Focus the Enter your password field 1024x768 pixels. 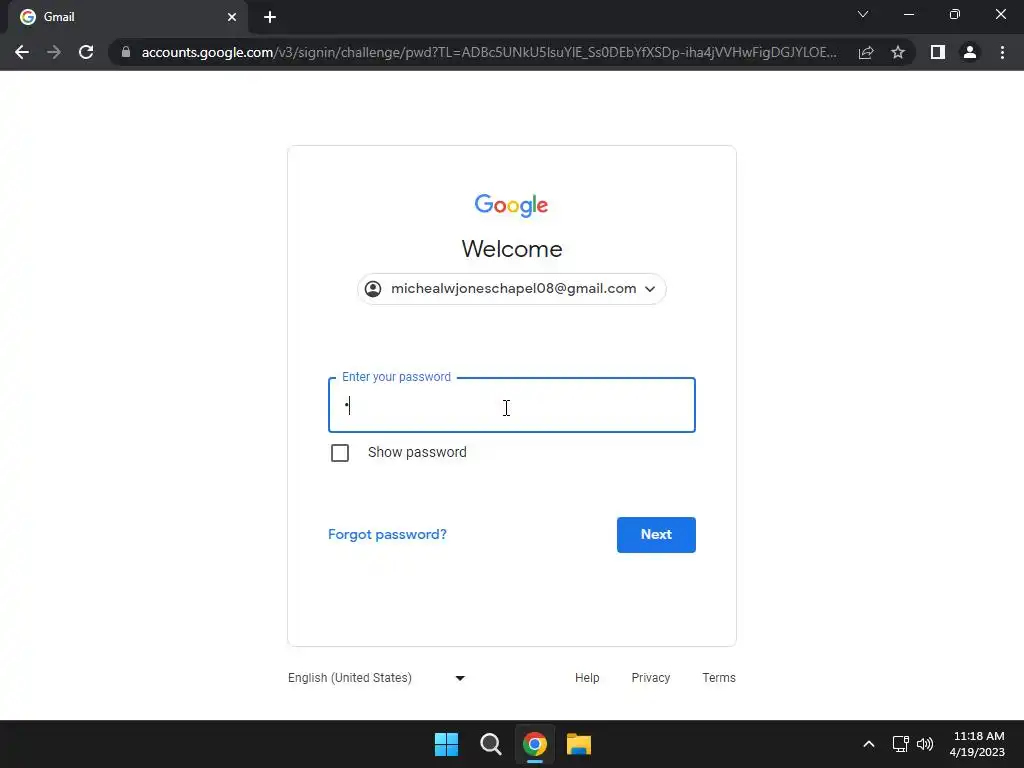click(x=512, y=405)
